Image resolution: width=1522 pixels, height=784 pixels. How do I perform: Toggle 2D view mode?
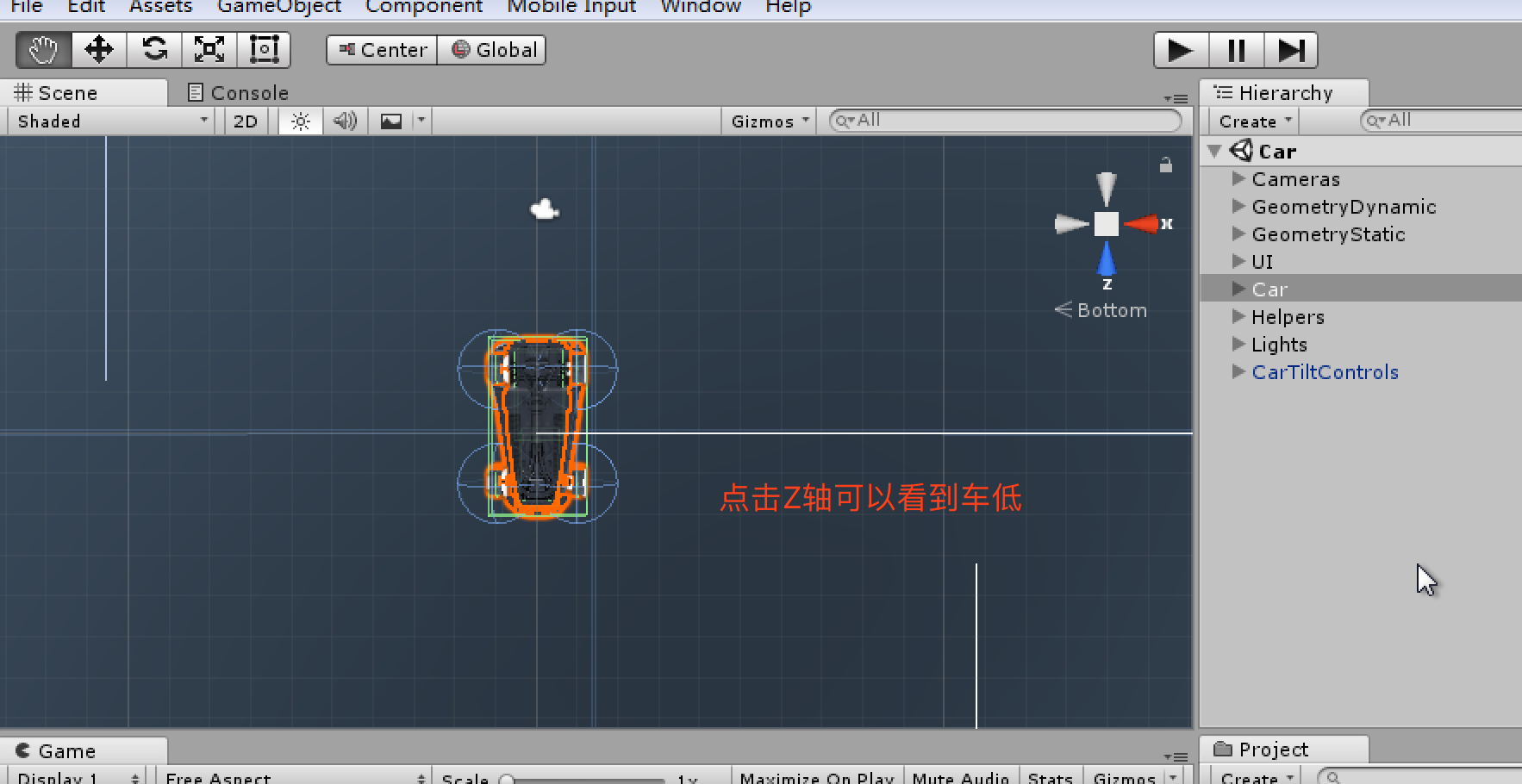point(245,121)
